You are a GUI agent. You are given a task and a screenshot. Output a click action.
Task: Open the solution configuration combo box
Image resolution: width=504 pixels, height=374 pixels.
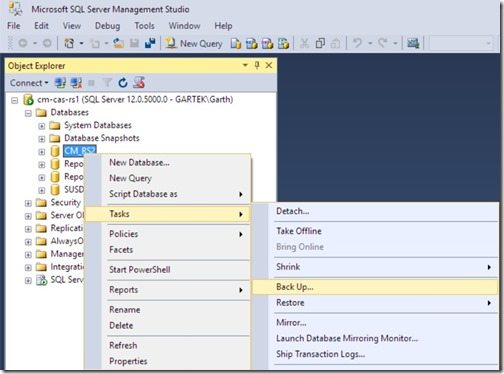[461, 43]
